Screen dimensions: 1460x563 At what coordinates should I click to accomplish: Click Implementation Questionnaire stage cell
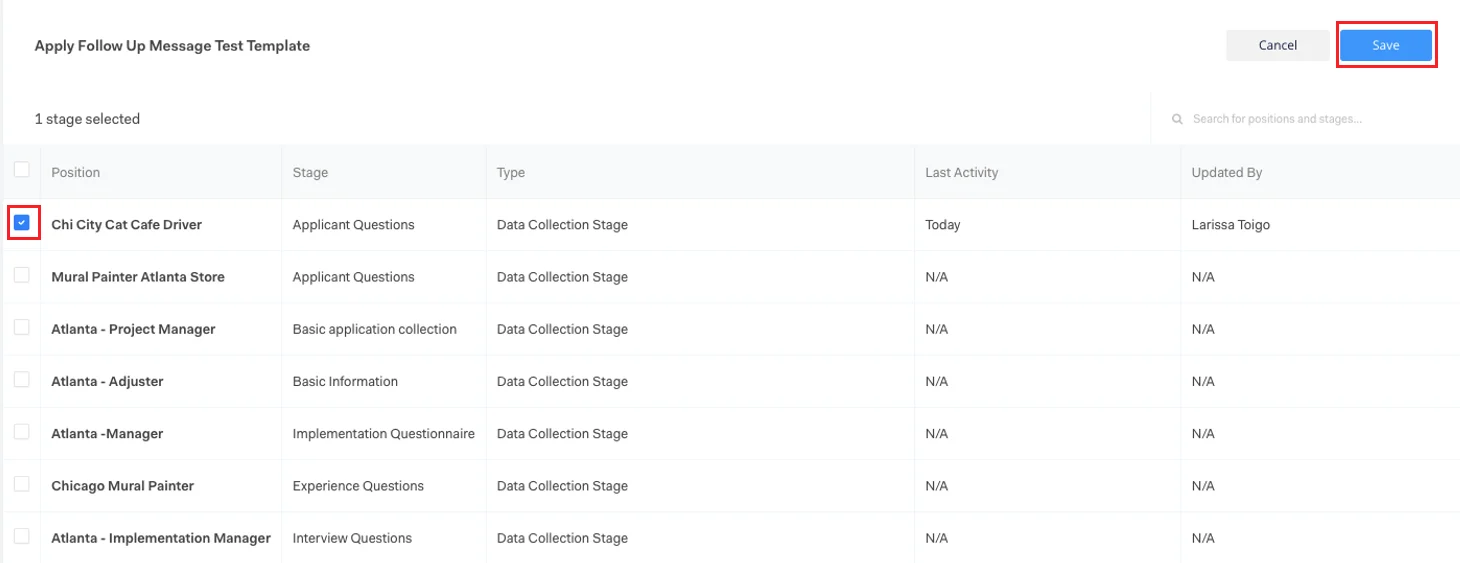(x=384, y=434)
